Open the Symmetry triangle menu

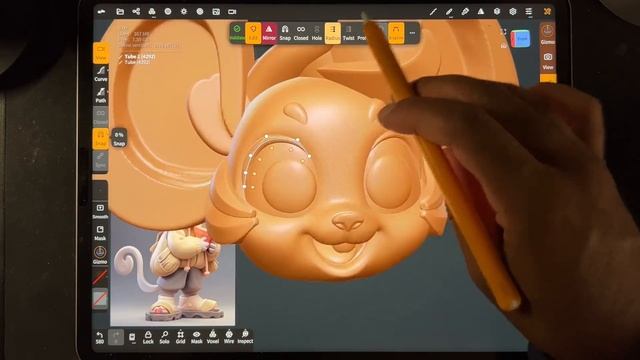click(481, 12)
